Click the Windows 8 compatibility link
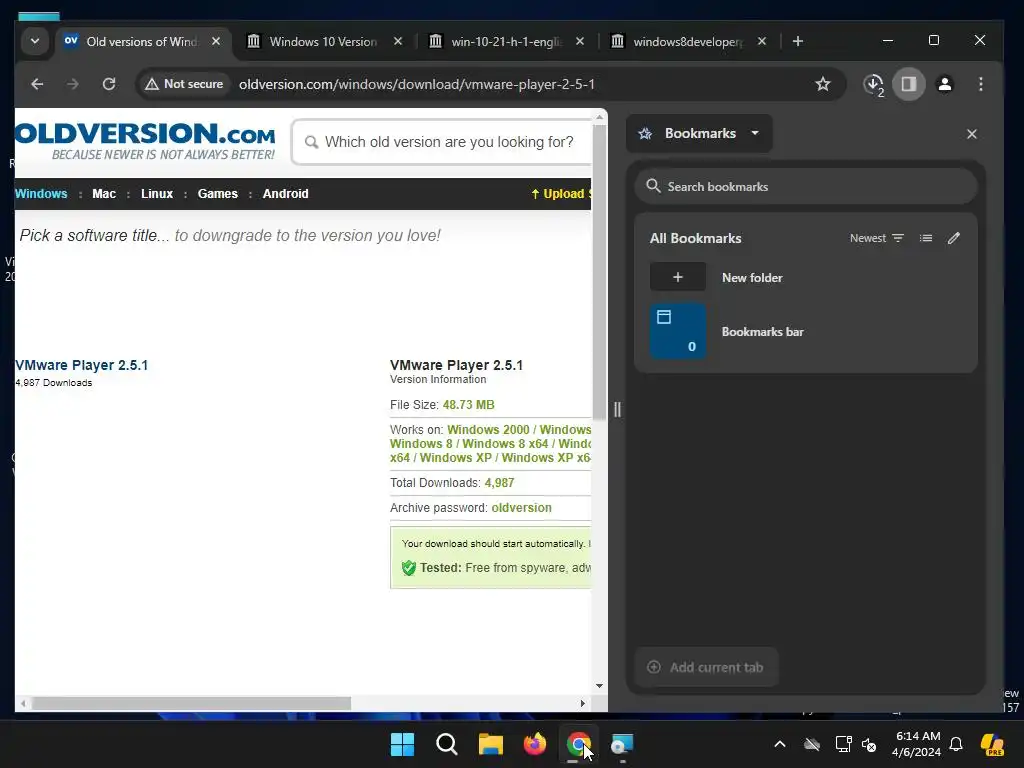The width and height of the screenshot is (1024, 768). tap(421, 443)
